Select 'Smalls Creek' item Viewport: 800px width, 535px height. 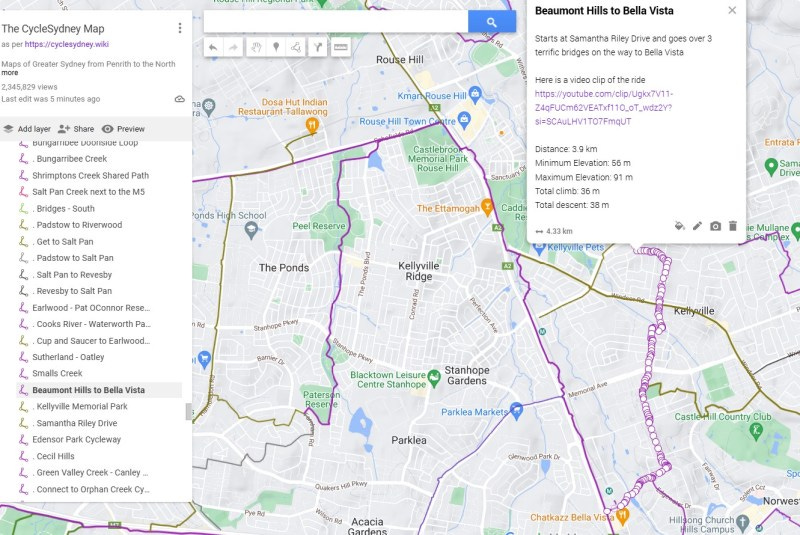(99, 373)
